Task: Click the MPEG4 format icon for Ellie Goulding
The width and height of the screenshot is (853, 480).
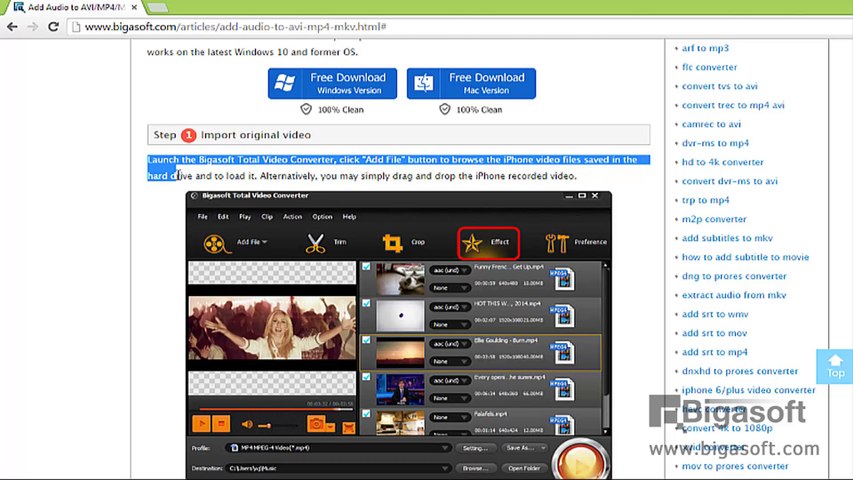Action: point(562,353)
